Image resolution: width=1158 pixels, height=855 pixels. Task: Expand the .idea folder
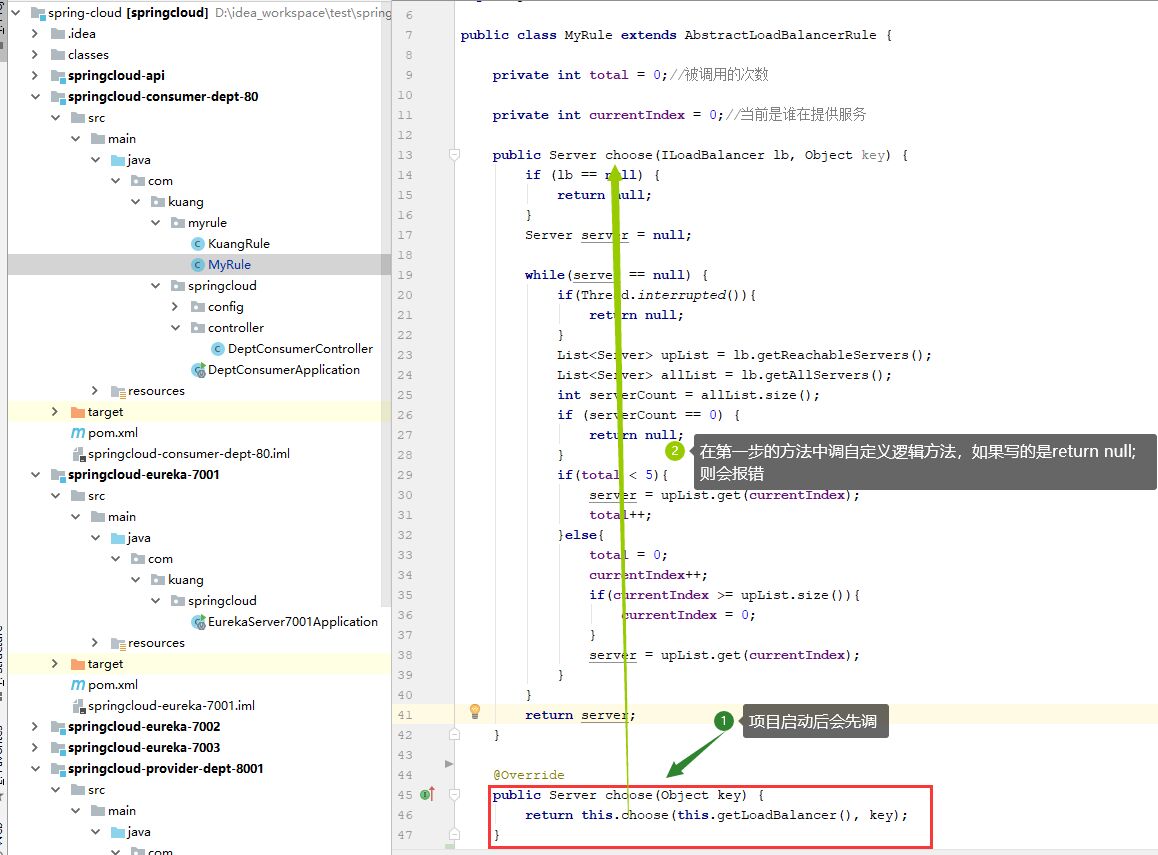click(x=35, y=34)
